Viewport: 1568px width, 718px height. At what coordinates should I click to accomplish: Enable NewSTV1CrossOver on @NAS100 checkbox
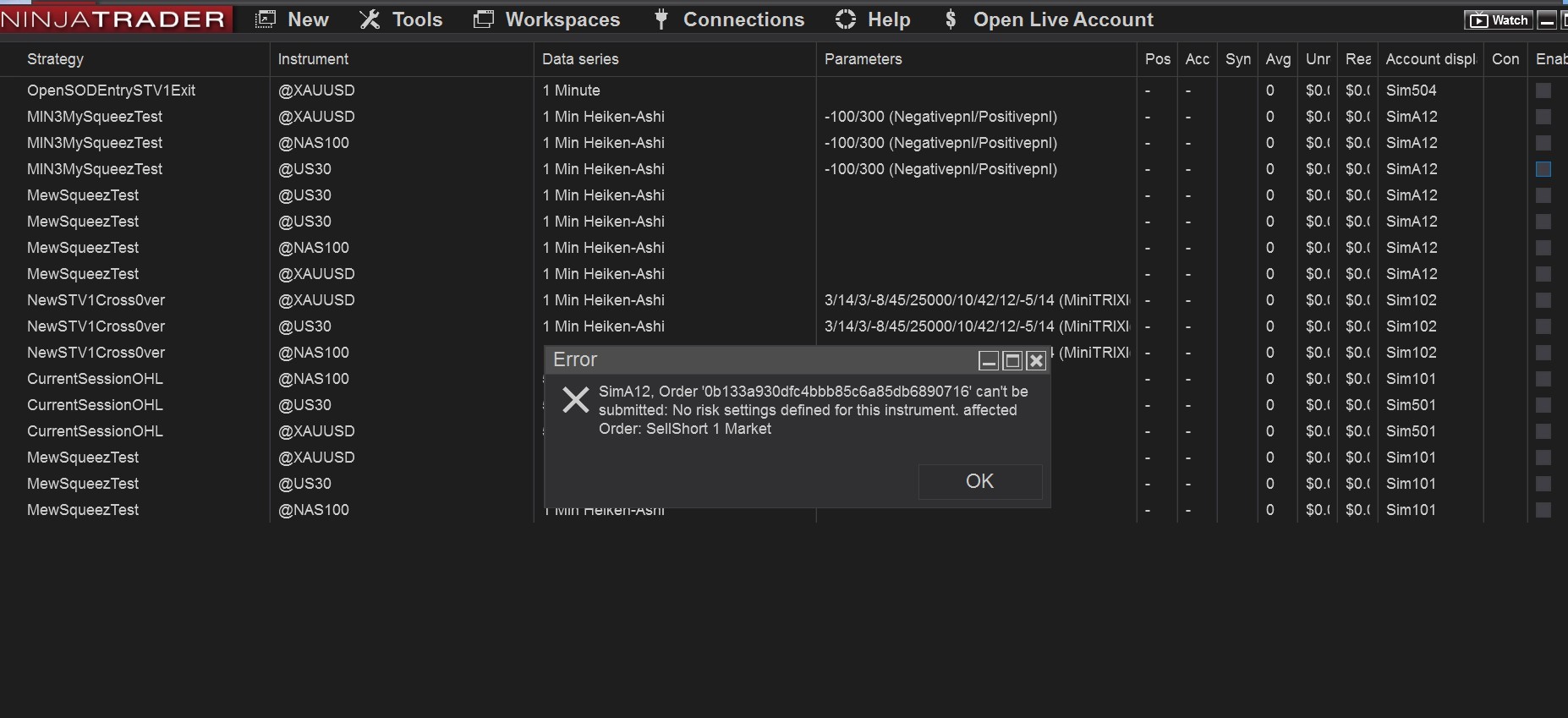click(1543, 353)
